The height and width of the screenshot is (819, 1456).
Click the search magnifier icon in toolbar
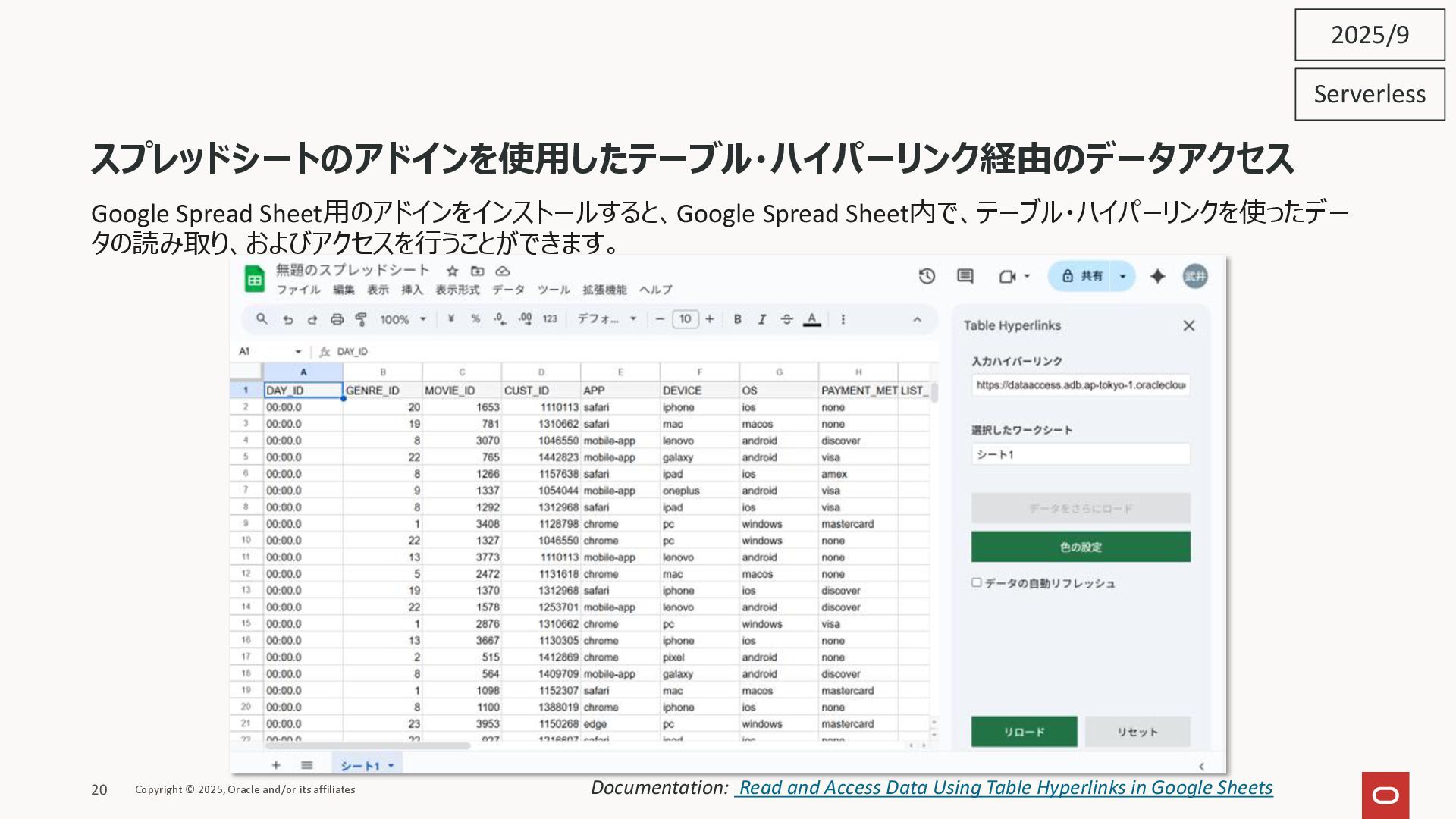[x=262, y=319]
